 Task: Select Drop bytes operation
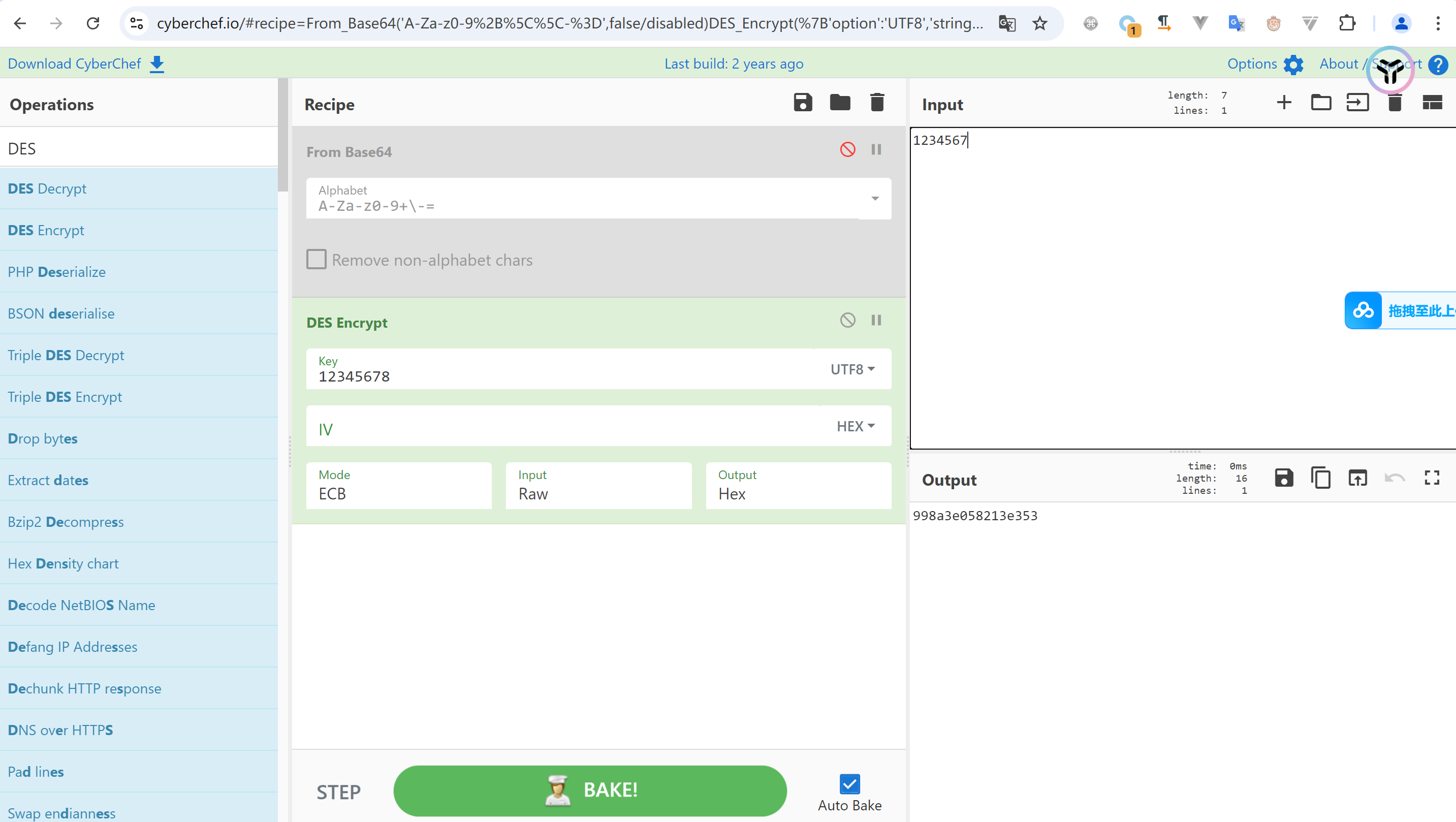[139, 439]
